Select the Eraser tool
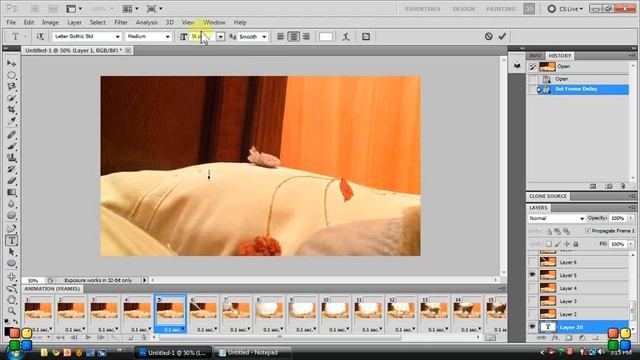 pos(11,180)
